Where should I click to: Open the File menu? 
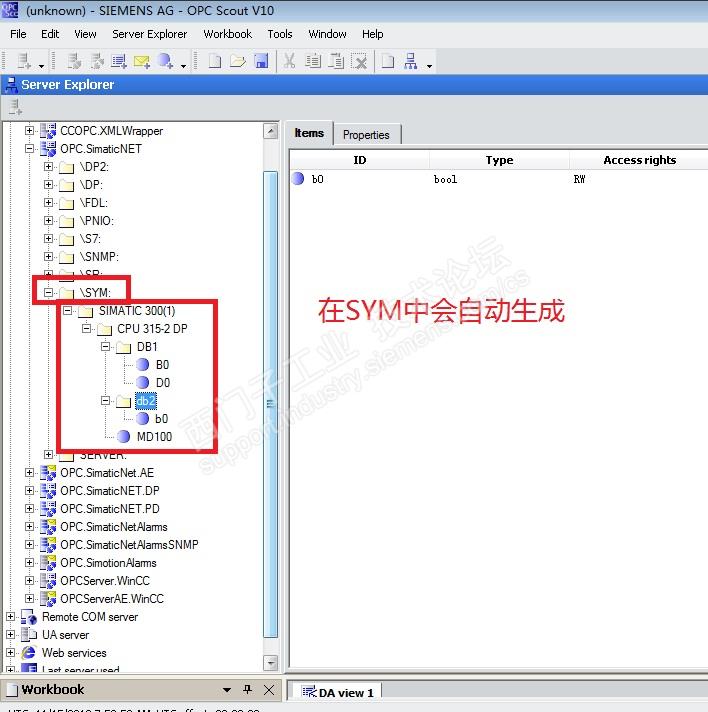pyautogui.click(x=18, y=34)
